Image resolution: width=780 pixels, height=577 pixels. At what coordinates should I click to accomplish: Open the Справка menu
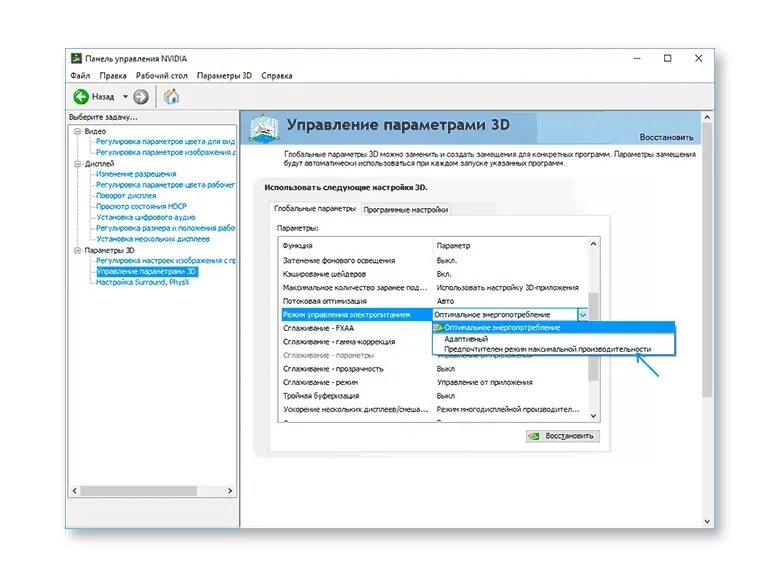277,76
